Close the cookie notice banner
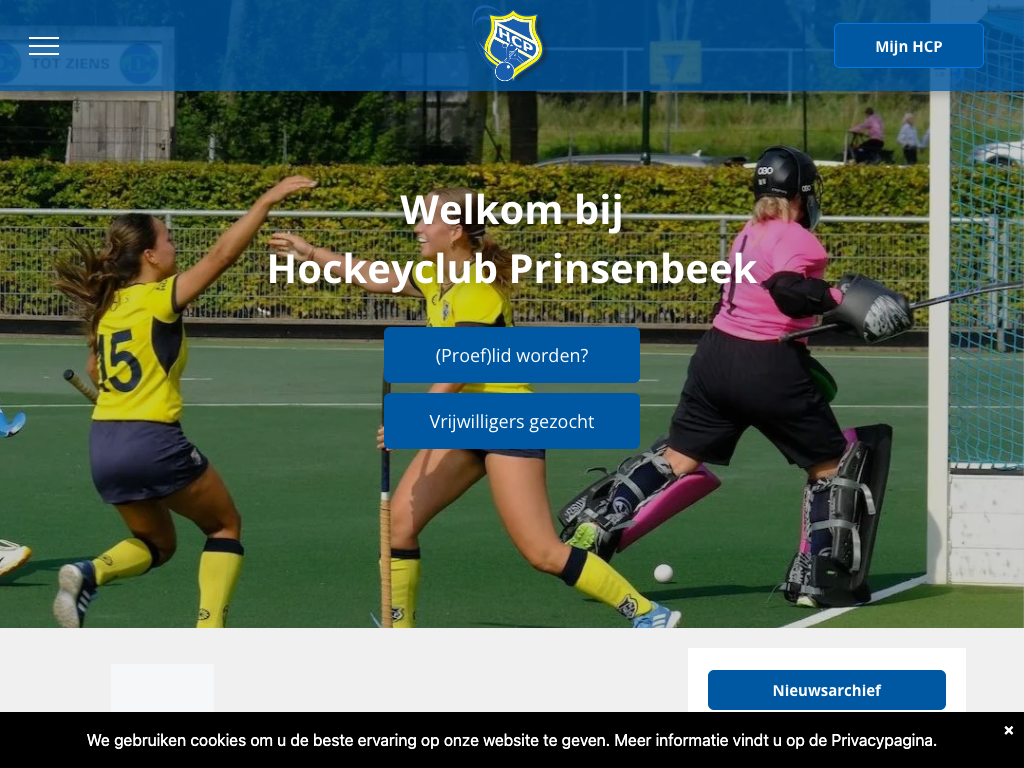1024x768 pixels. click(1008, 730)
